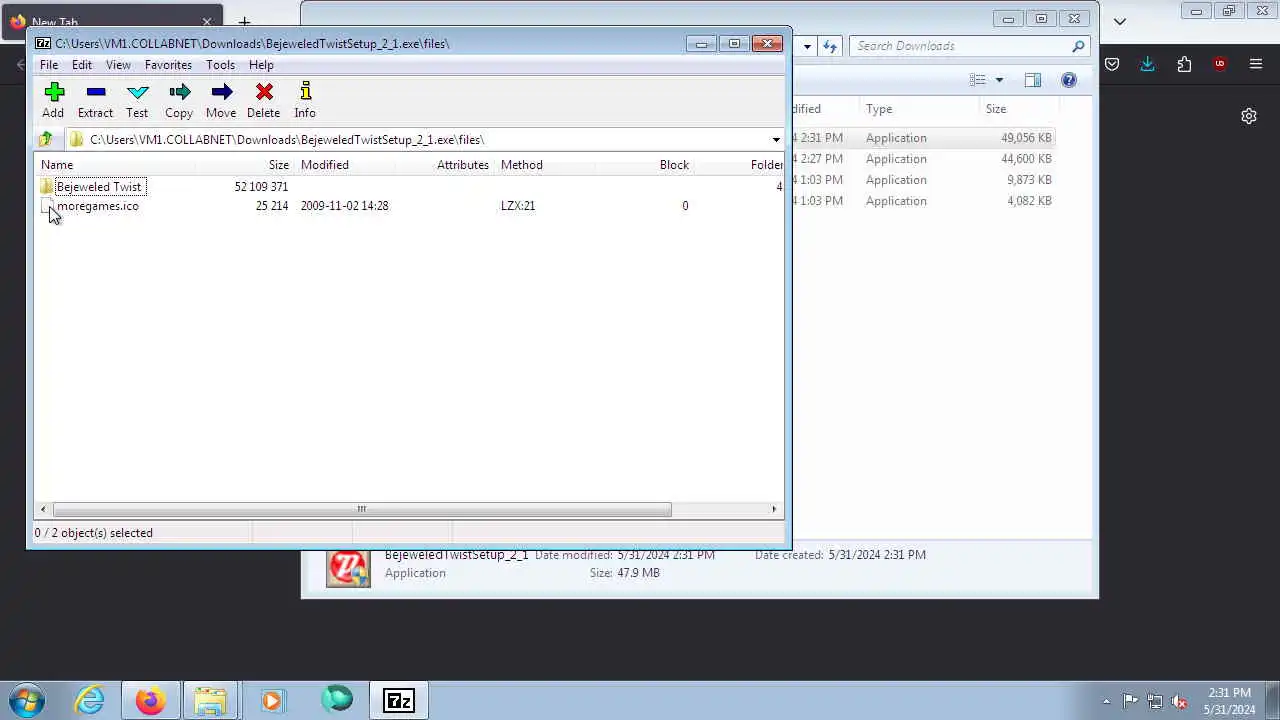Open the Windows Start menu
This screenshot has height=720, width=1280.
pyautogui.click(x=27, y=700)
